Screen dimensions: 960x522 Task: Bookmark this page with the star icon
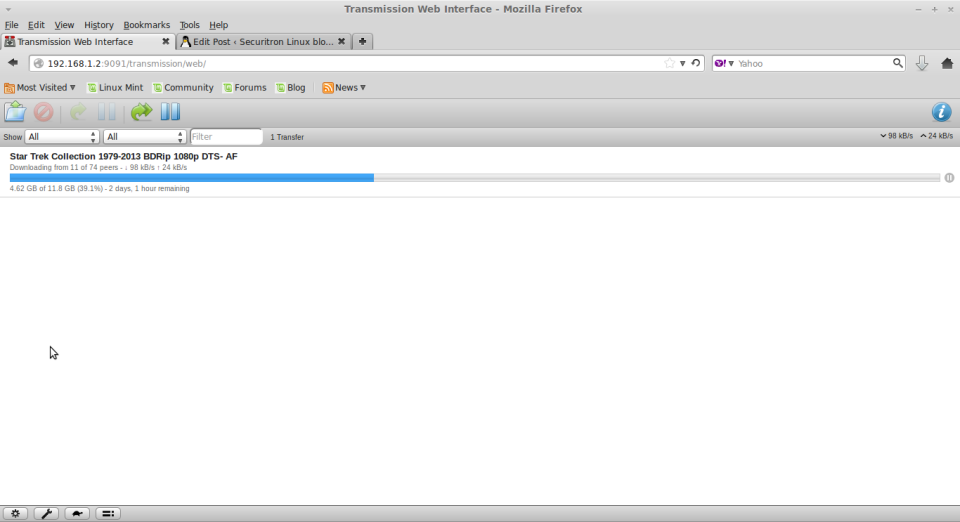[x=669, y=63]
